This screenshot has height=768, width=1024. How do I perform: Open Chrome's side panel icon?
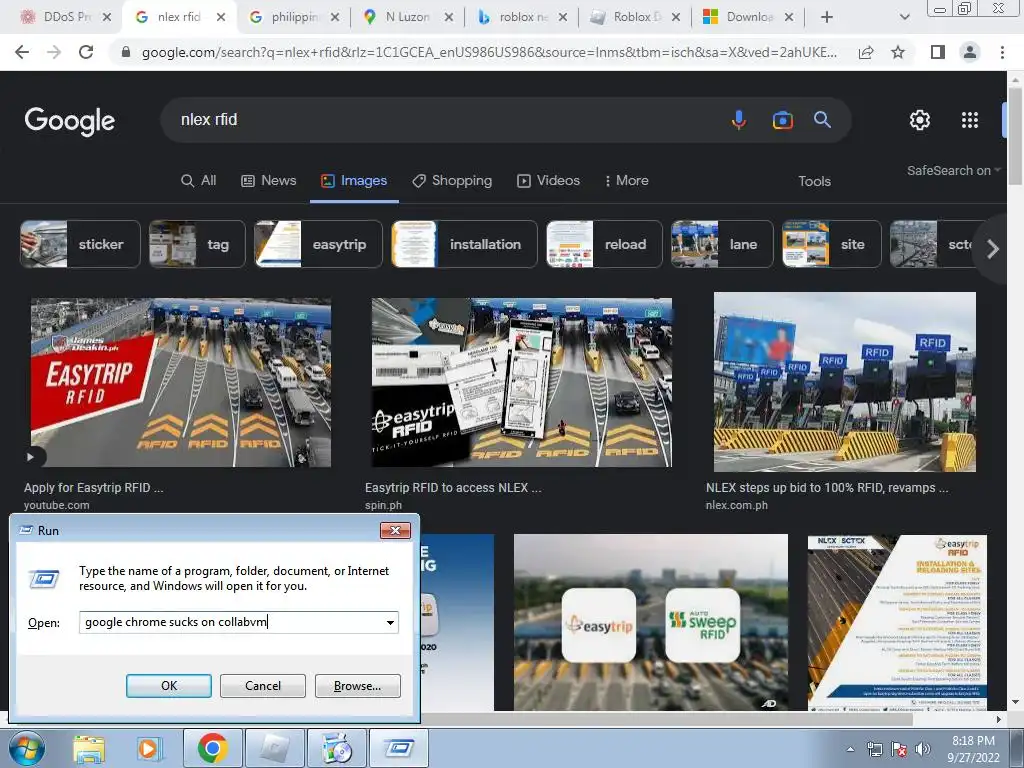coord(938,52)
